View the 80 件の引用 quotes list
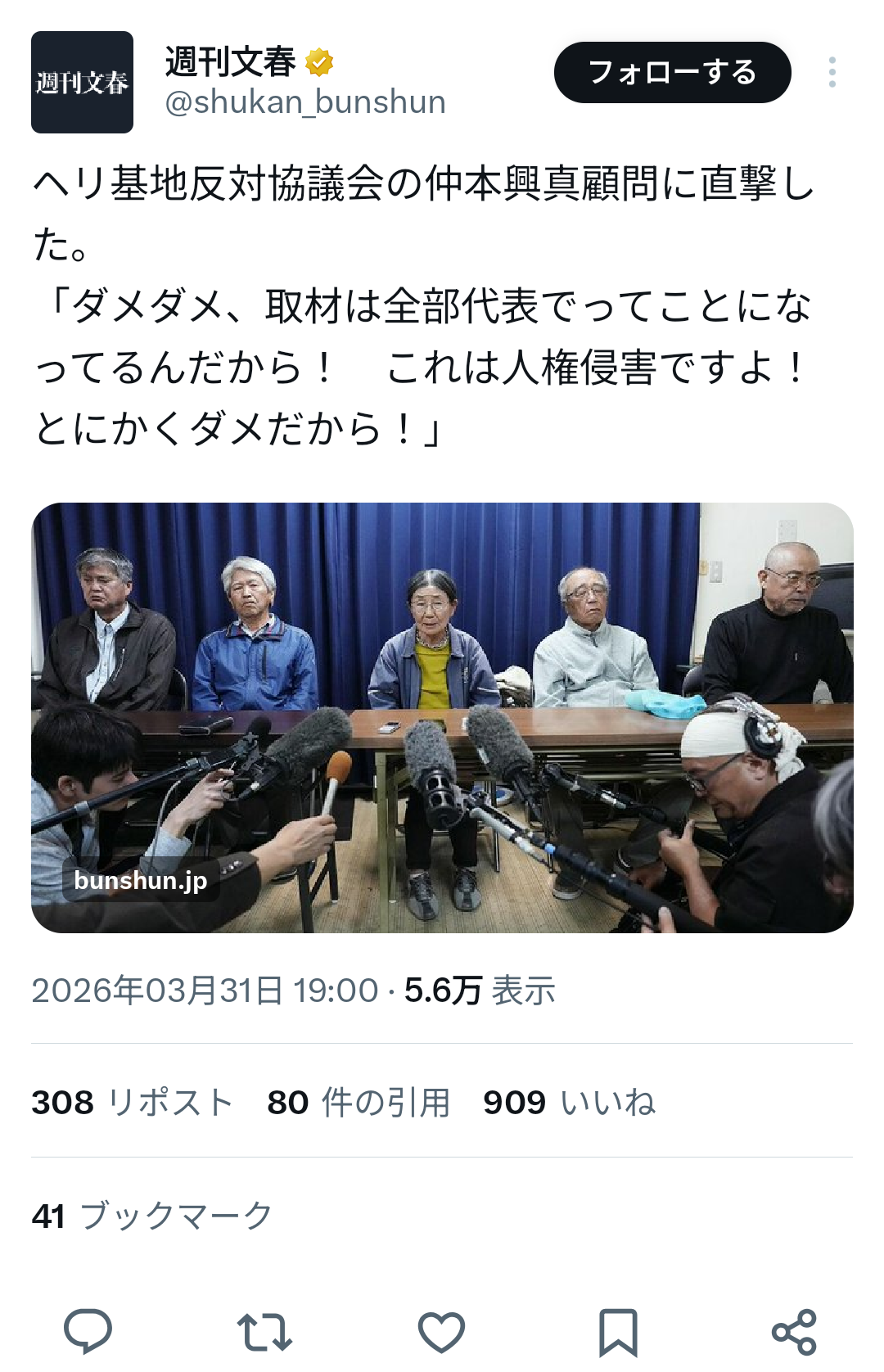The width and height of the screenshot is (884, 1372). (359, 1102)
